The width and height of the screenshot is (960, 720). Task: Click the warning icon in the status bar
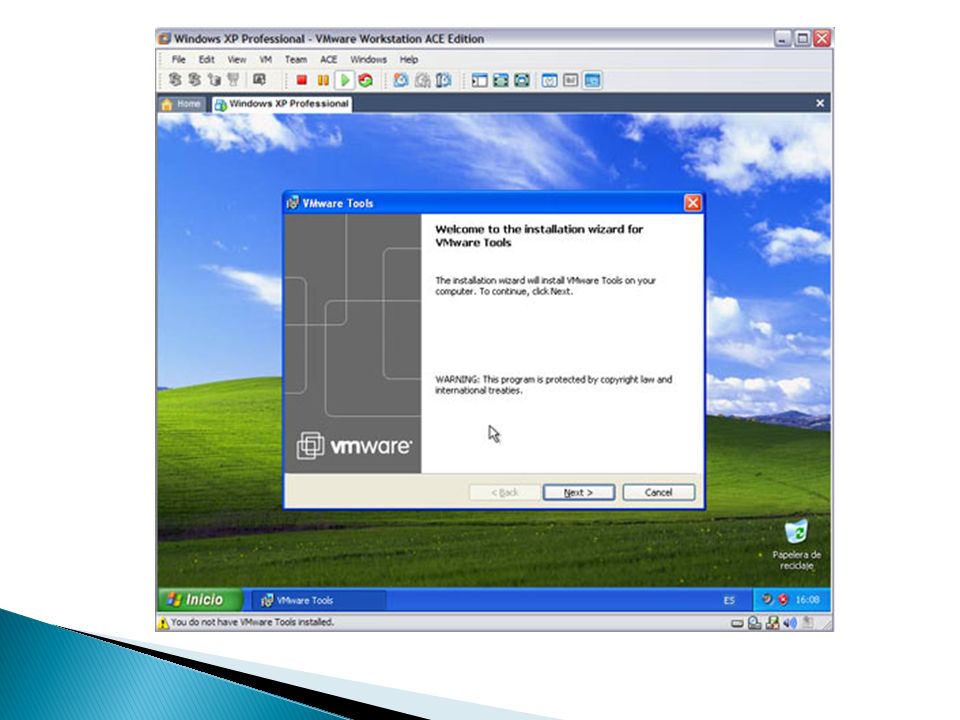[x=163, y=623]
